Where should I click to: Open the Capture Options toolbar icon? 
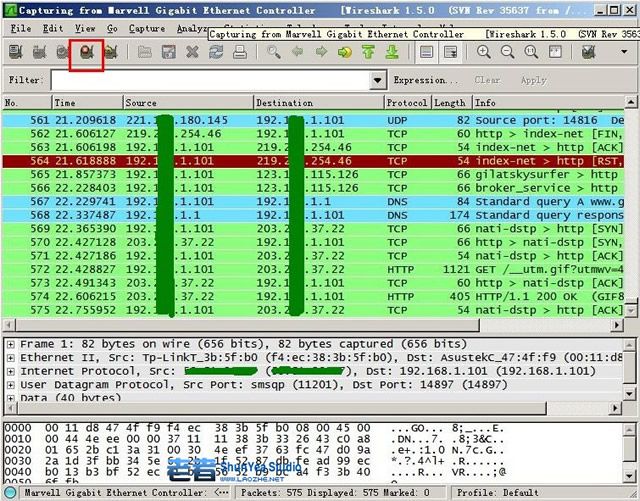39,52
